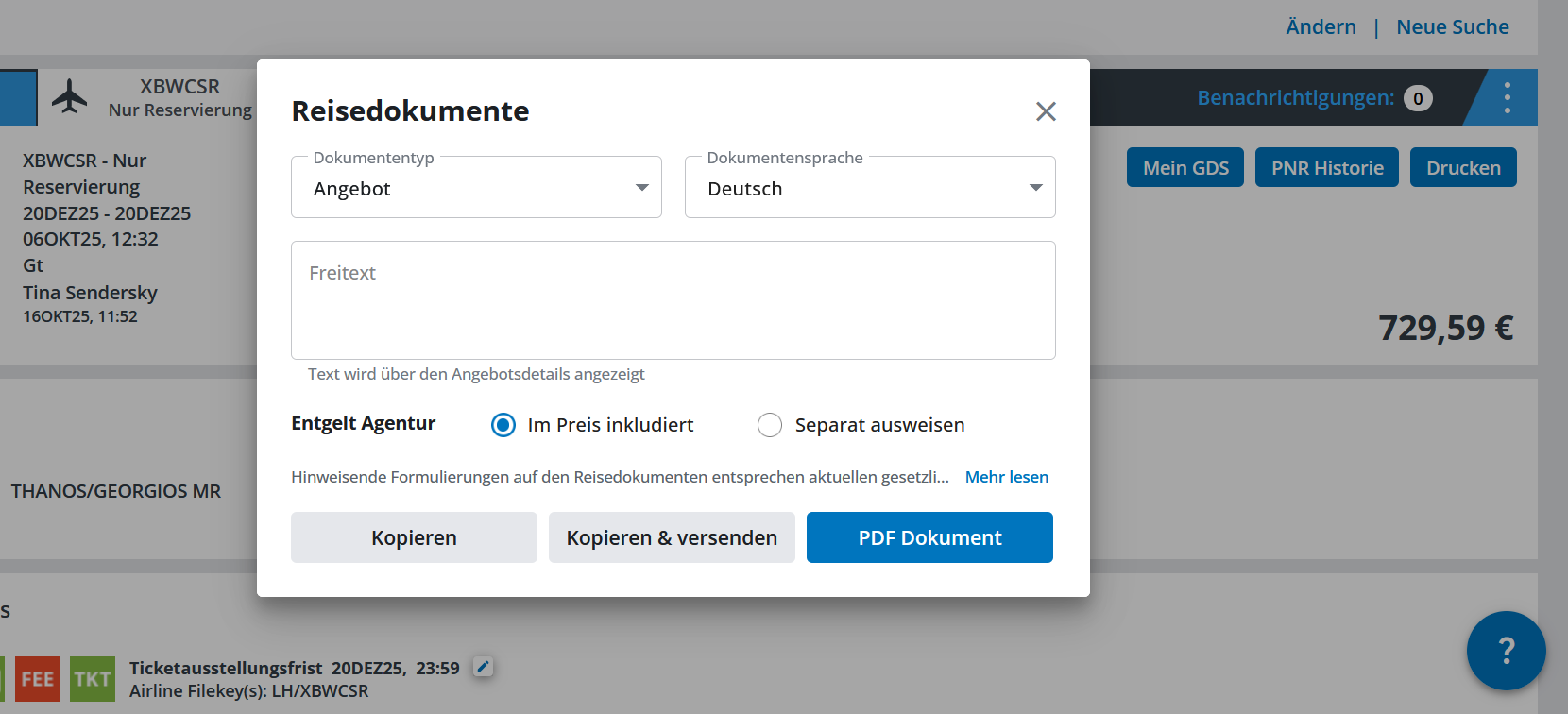Open the three-dot options menu
This screenshot has height=714, width=1568.
coord(1507,97)
